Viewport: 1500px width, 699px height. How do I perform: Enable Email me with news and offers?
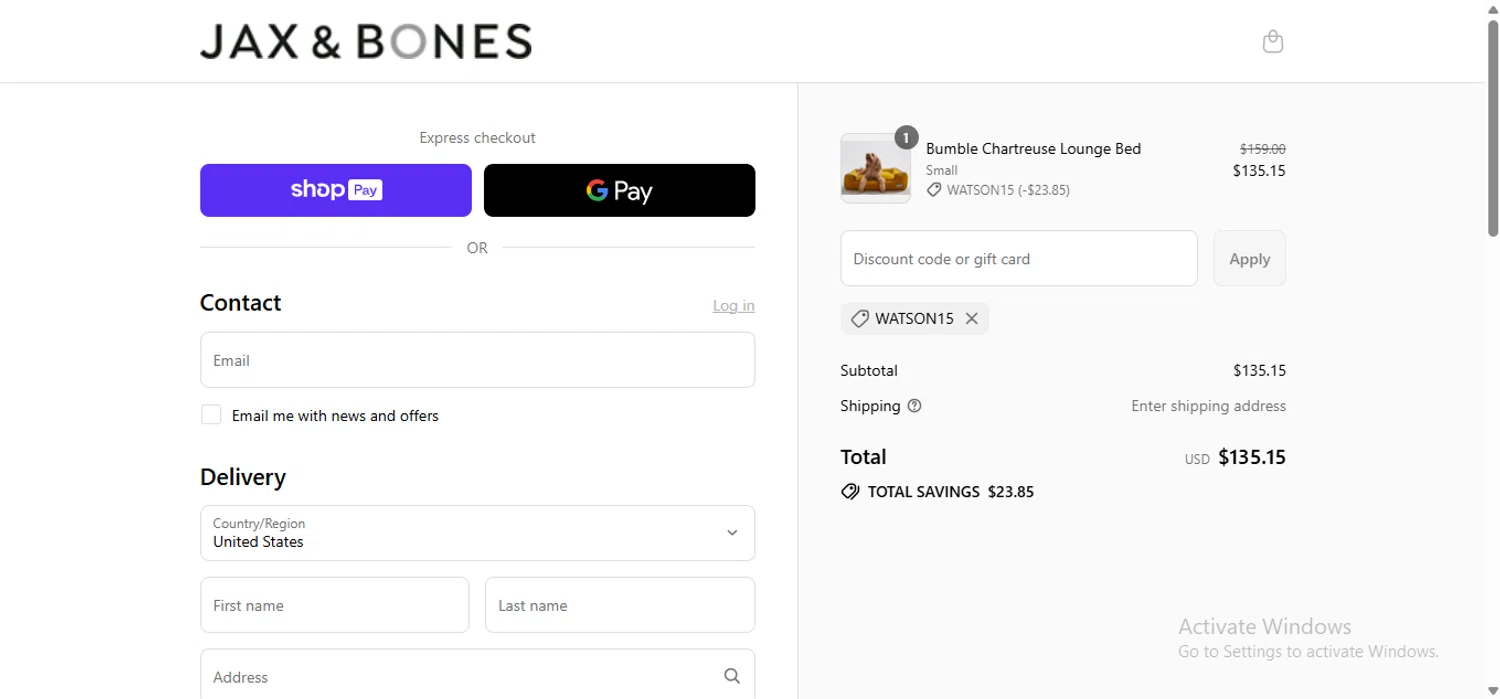point(211,415)
